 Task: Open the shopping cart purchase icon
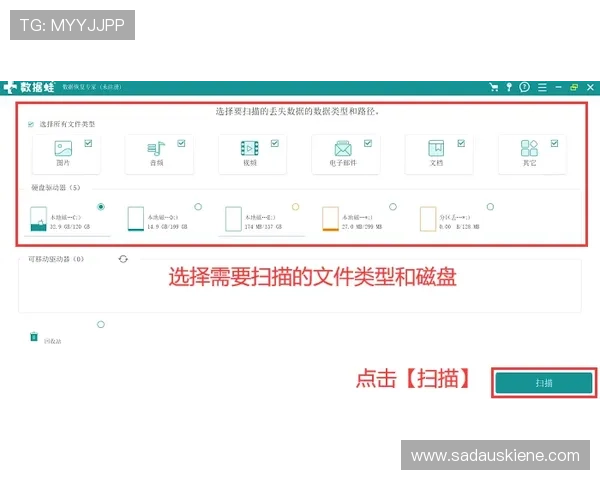point(494,87)
